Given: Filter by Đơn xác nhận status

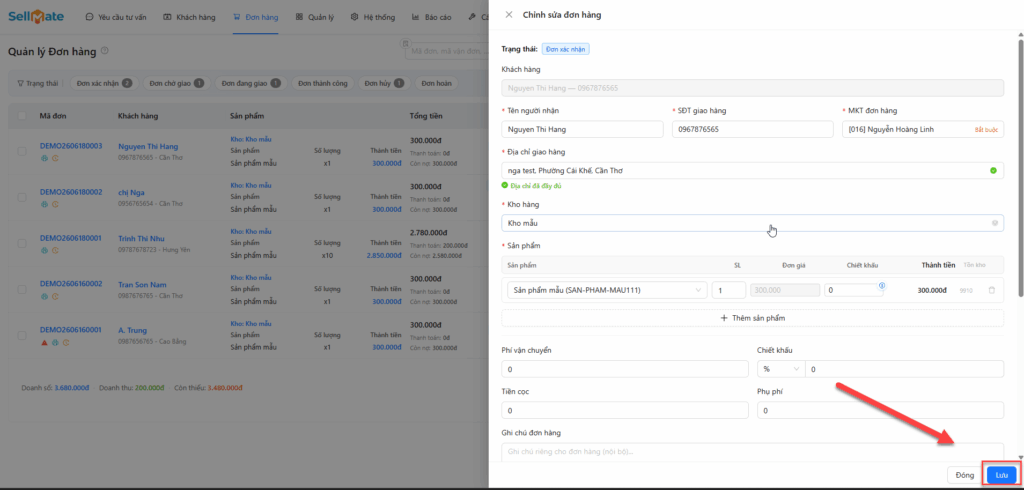Looking at the screenshot, I should pos(104,84).
